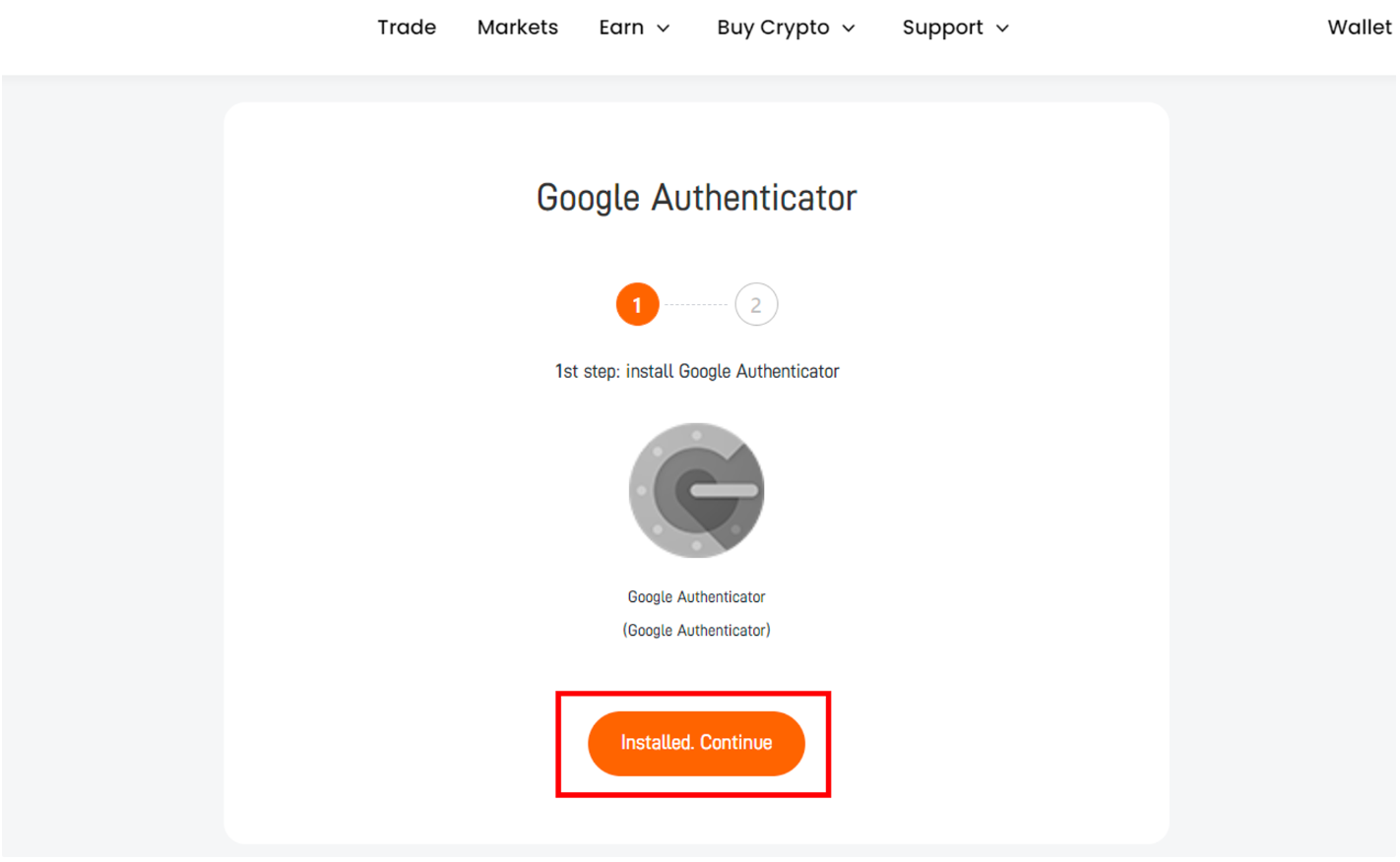1400x862 pixels.
Task: Click the Google Authenticator app logo
Action: [696, 490]
